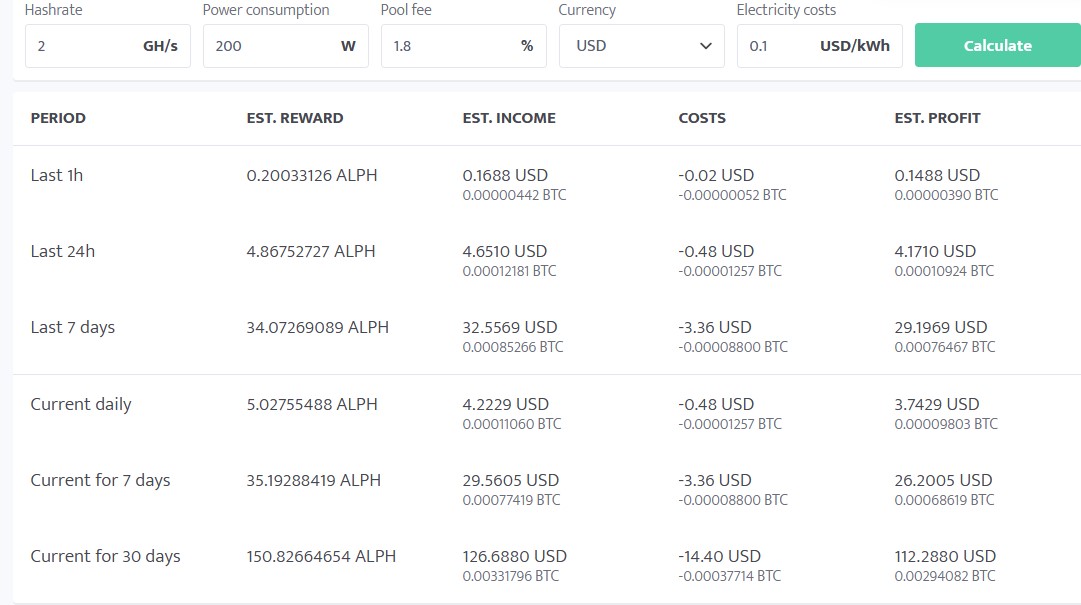The height and width of the screenshot is (605, 1081).
Task: Click the EST. INCOME column header
Action: coord(509,118)
